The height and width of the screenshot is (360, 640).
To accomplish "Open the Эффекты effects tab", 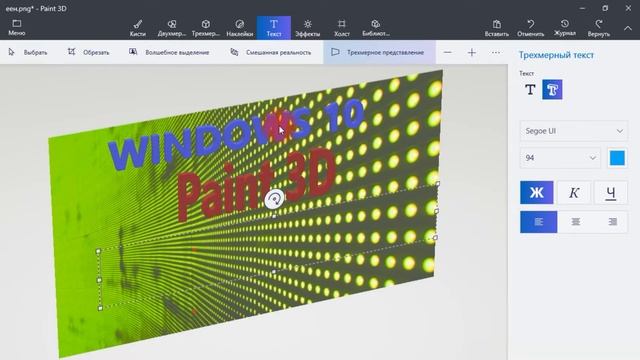I will click(308, 28).
